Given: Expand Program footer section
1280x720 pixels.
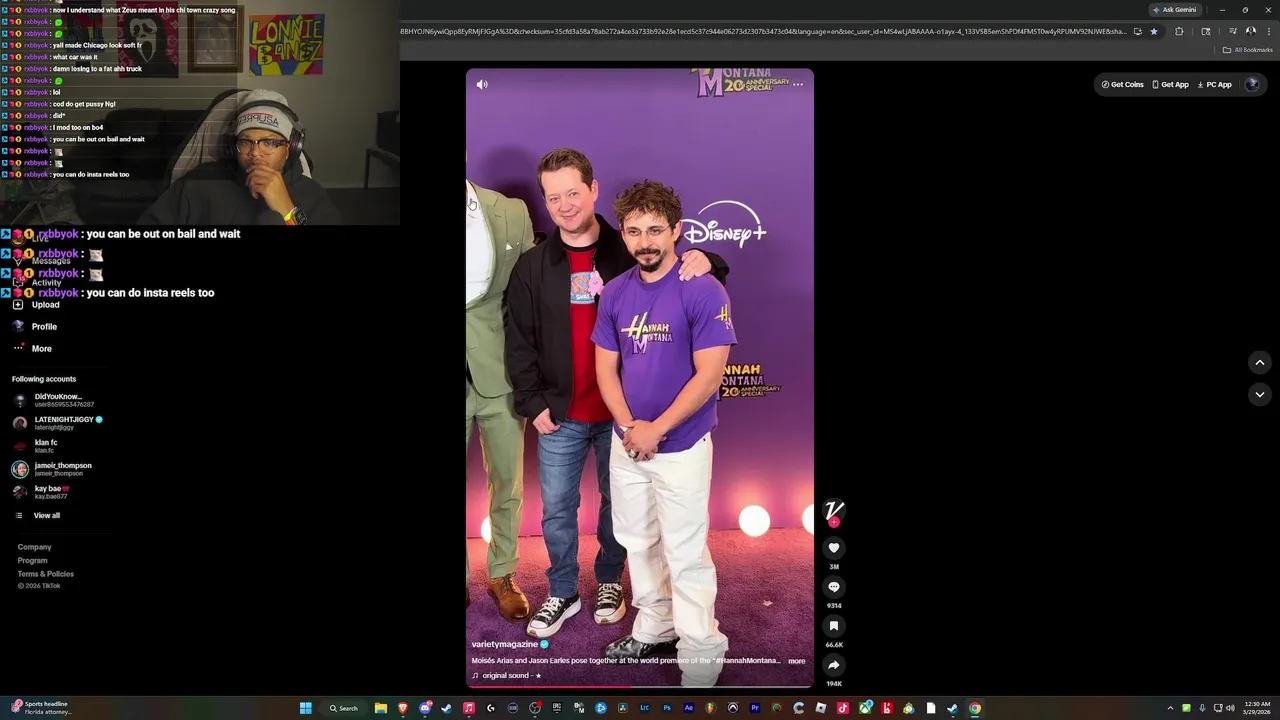Looking at the screenshot, I should (x=32, y=561).
